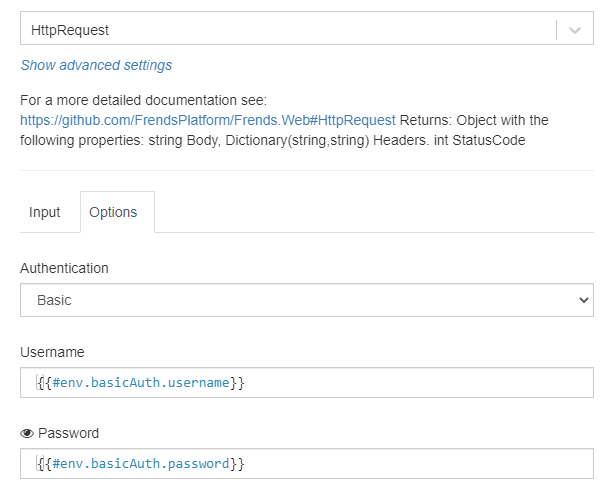This screenshot has height=495, width=612.
Task: Click the Password field label
Action: click(68, 434)
